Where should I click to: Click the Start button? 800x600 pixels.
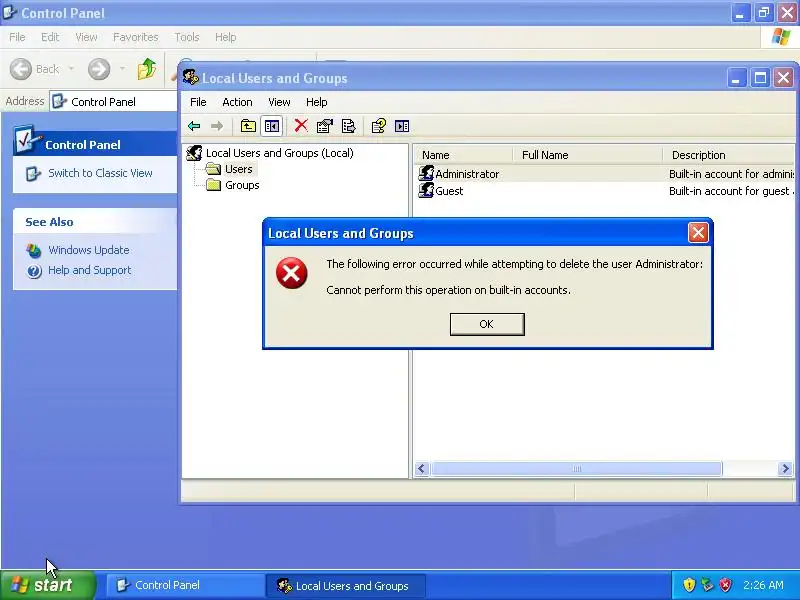(48, 585)
